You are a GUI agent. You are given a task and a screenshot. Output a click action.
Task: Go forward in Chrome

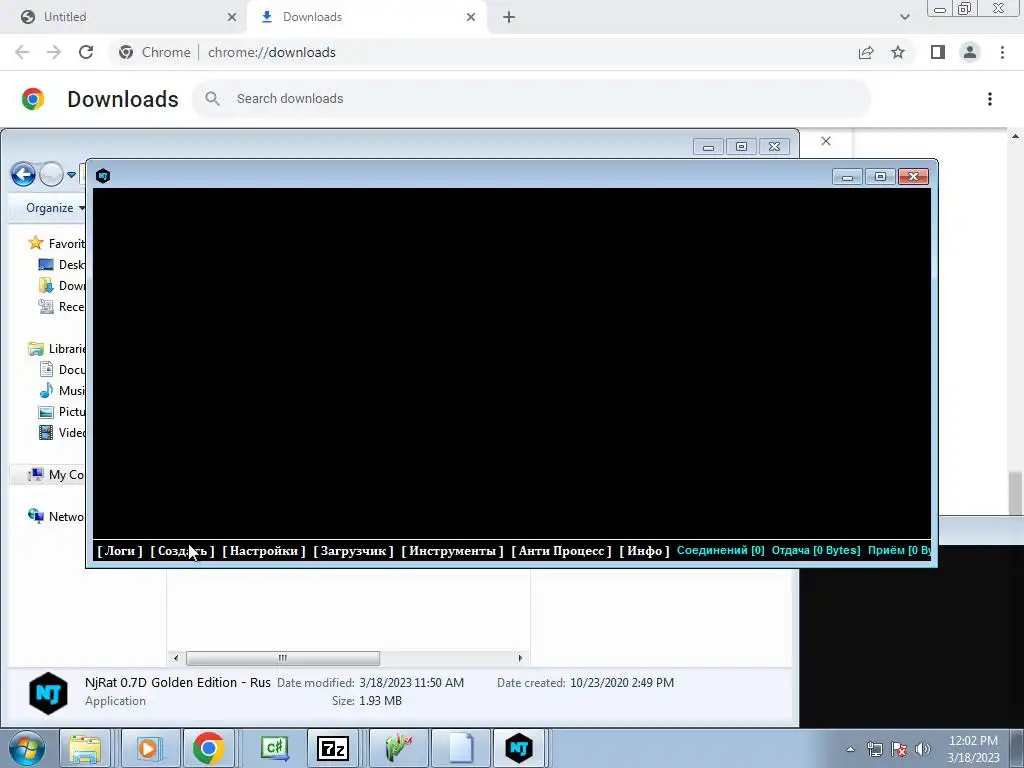54,52
